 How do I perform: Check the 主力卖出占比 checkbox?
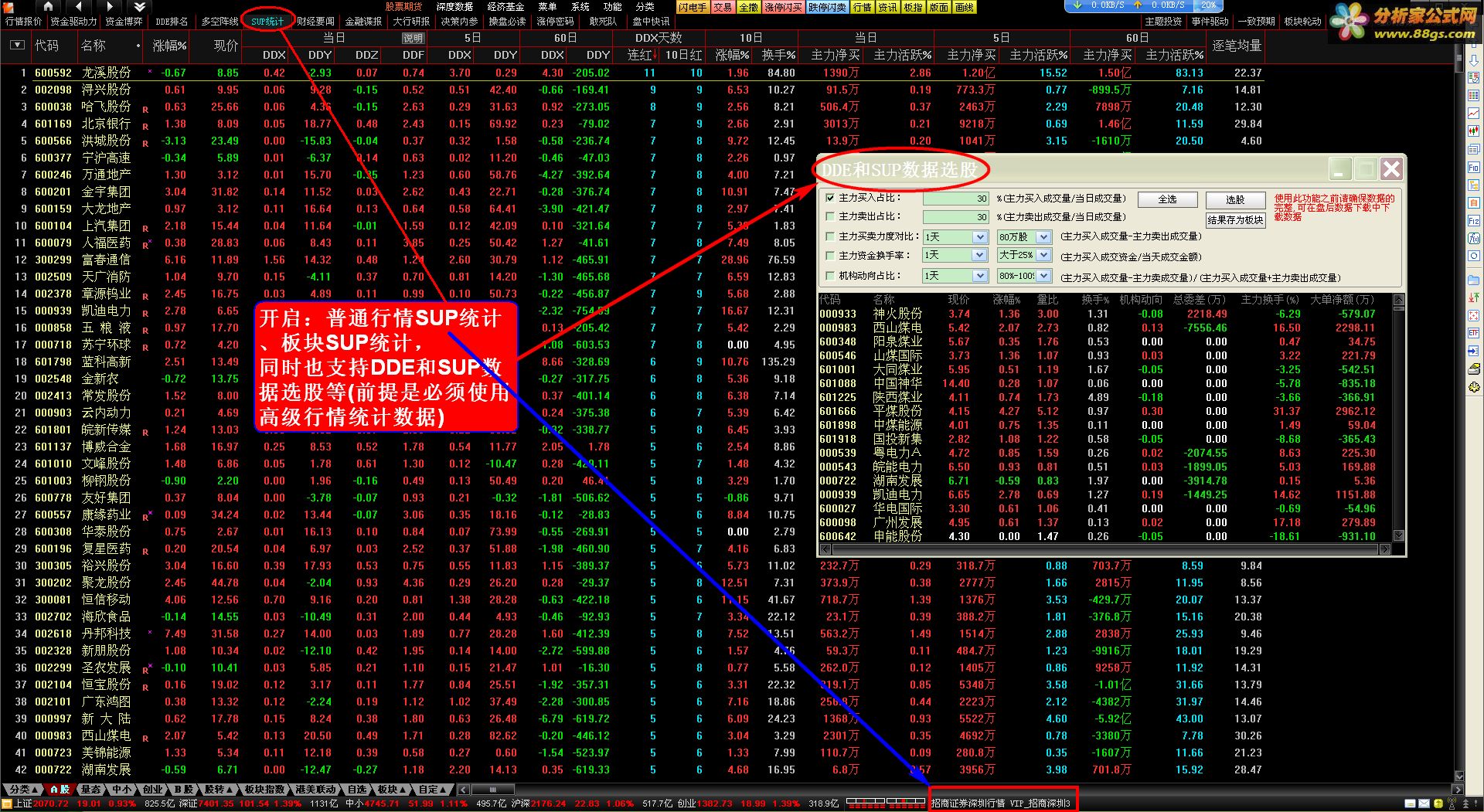pyautogui.click(x=830, y=216)
